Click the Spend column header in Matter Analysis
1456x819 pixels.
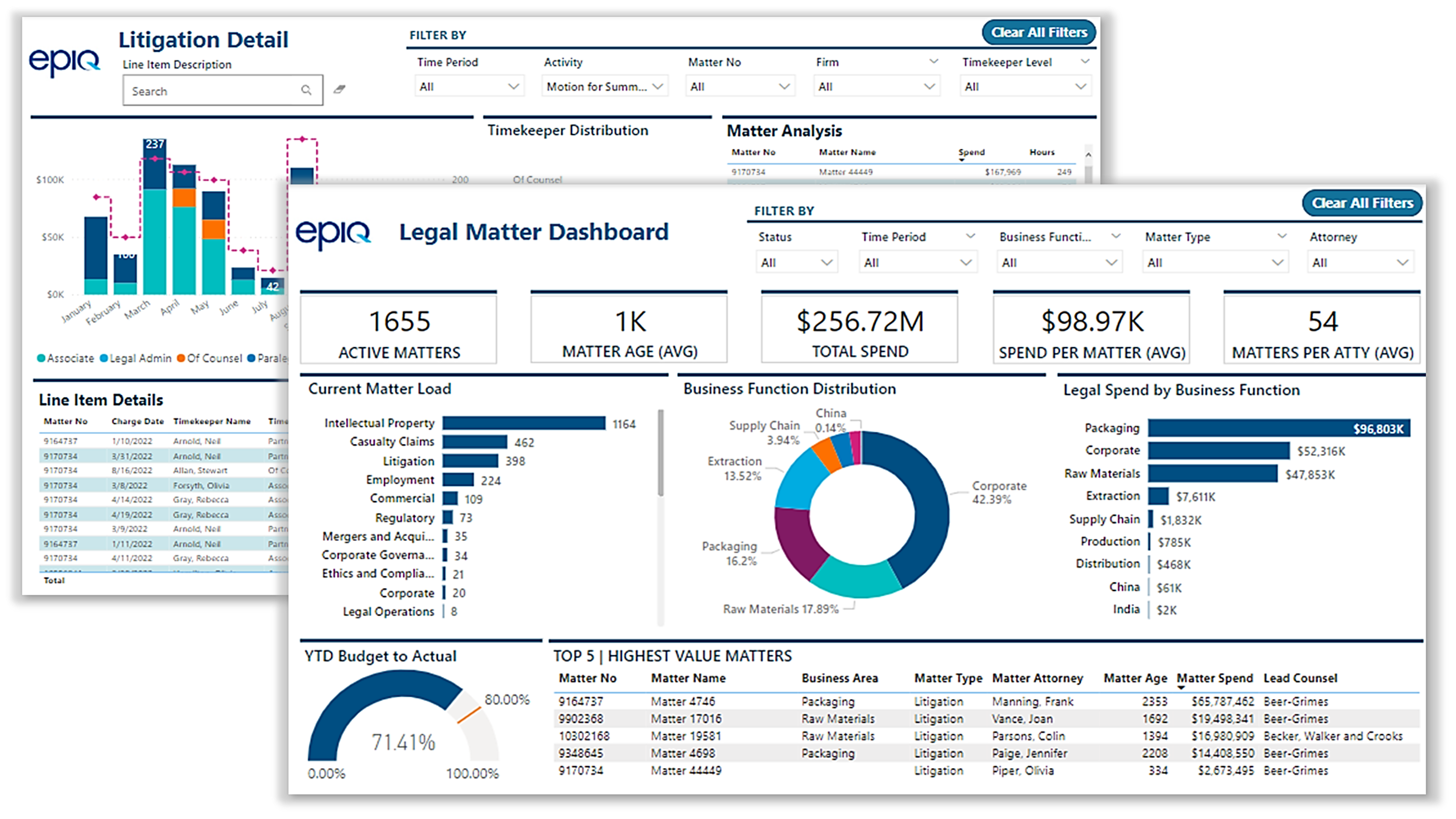point(971,152)
